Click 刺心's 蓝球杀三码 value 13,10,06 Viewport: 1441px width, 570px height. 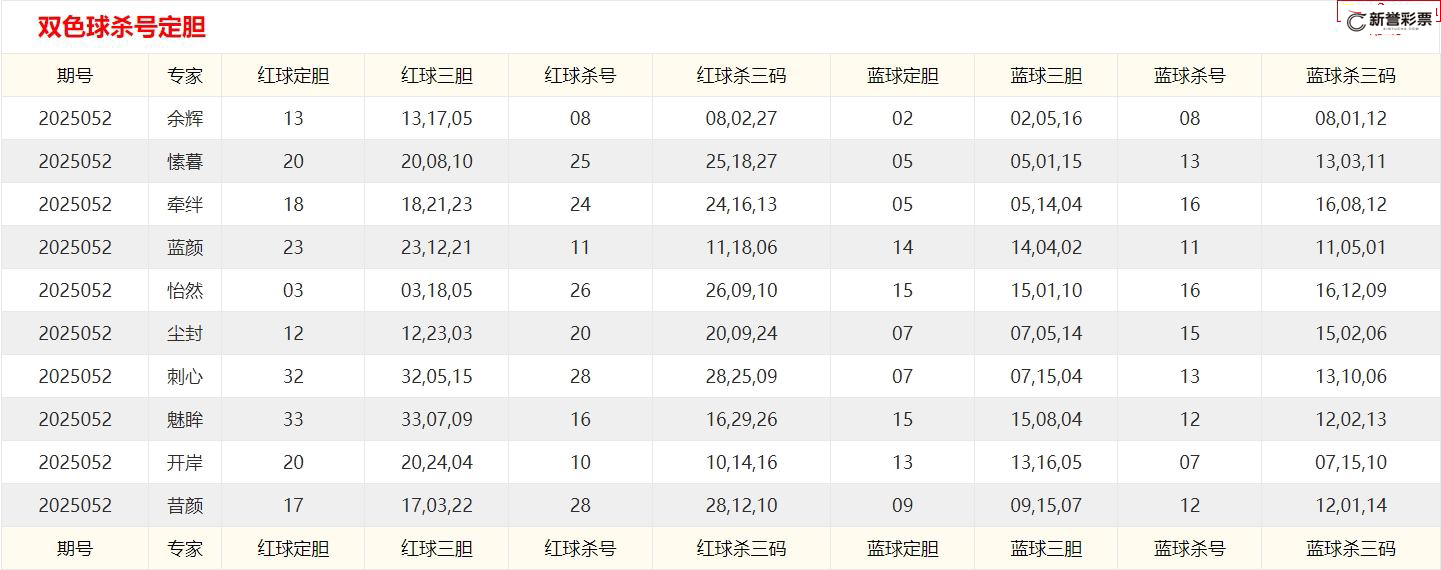pos(1351,376)
